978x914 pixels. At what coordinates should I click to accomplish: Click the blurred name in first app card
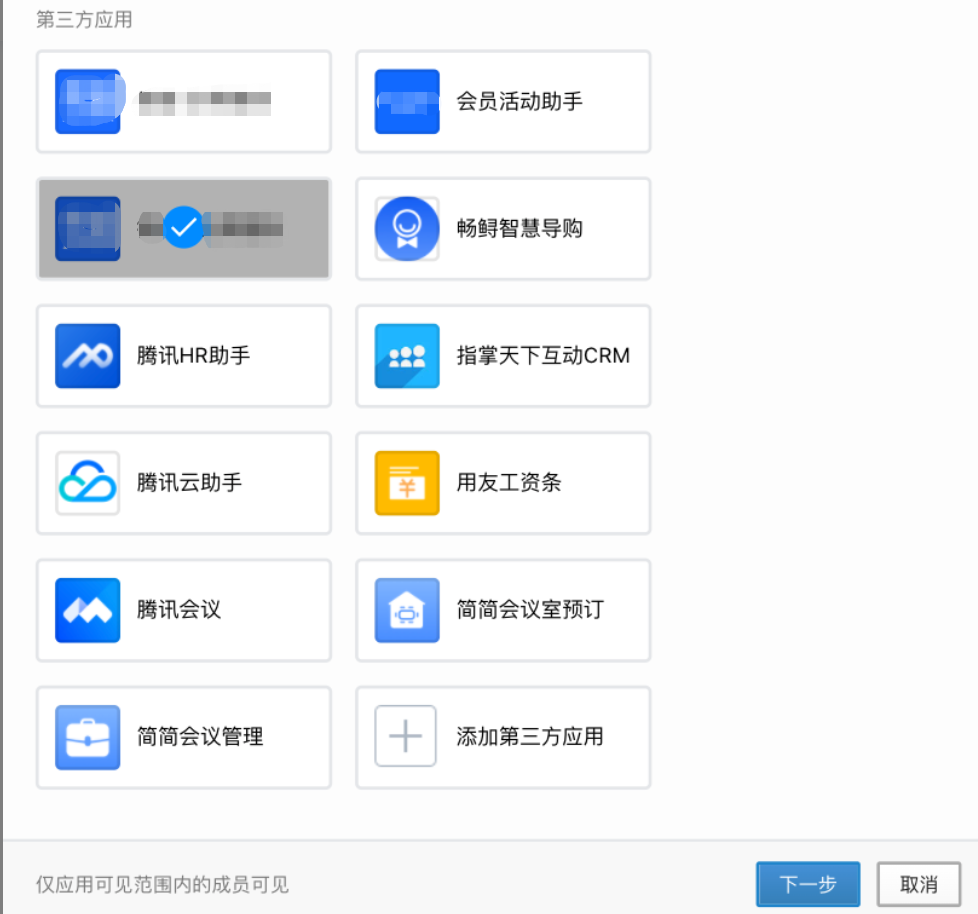(205, 102)
